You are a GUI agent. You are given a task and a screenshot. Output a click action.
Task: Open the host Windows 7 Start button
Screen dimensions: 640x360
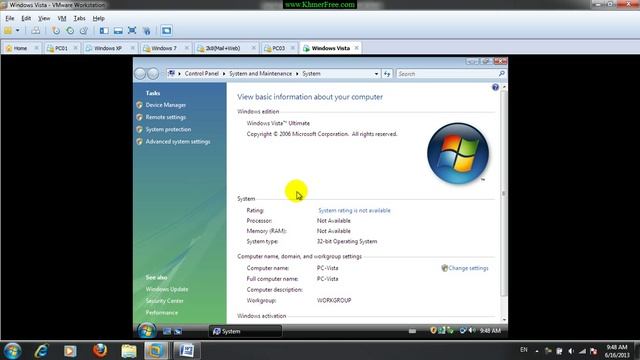point(12,351)
